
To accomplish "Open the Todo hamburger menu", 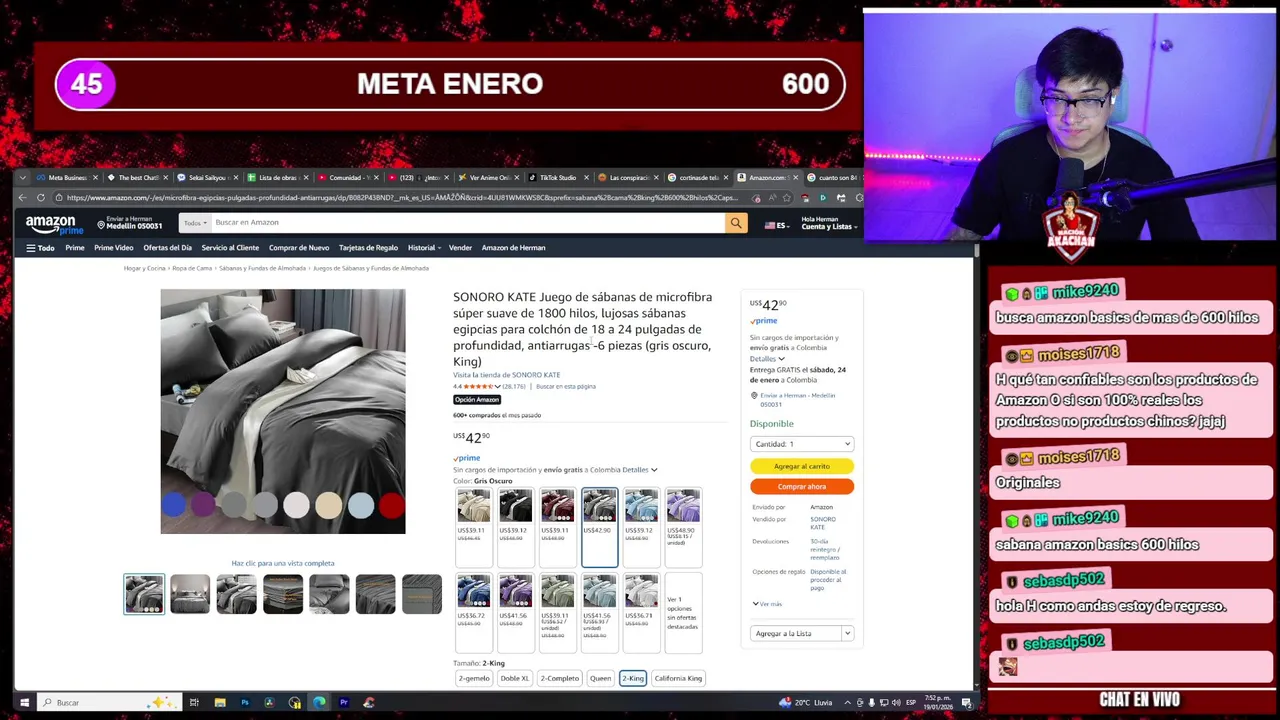I will [41, 248].
